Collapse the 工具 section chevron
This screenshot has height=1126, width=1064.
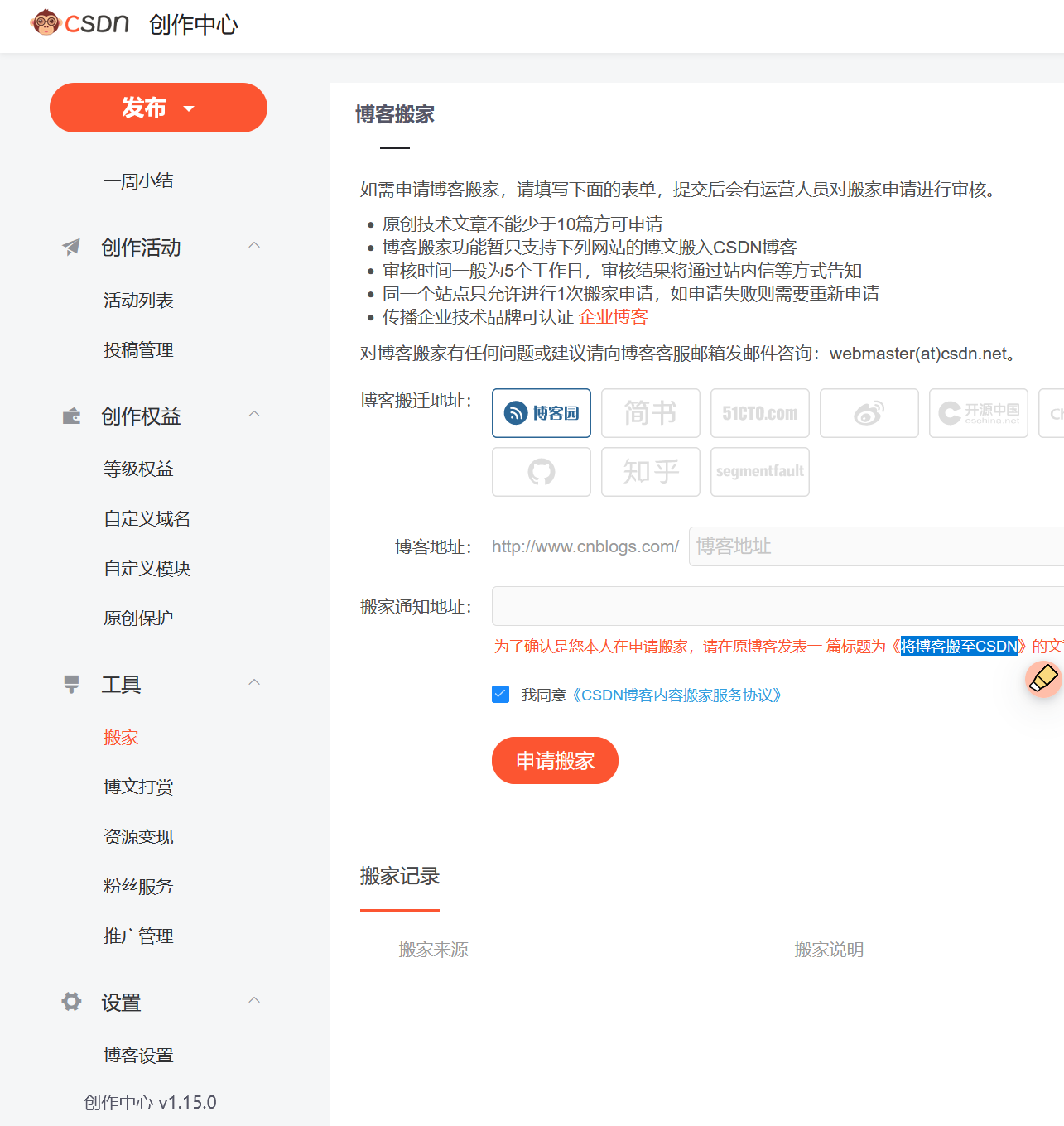[255, 682]
